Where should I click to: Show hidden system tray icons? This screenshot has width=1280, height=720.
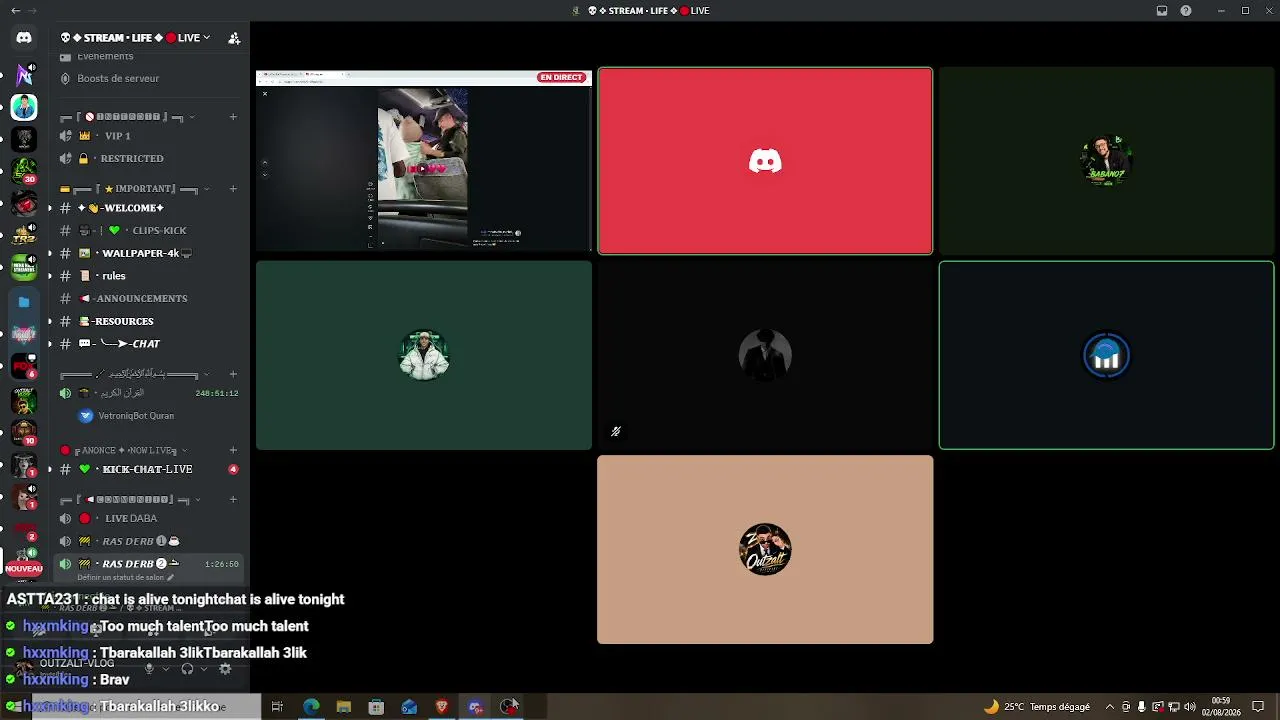coord(1110,707)
